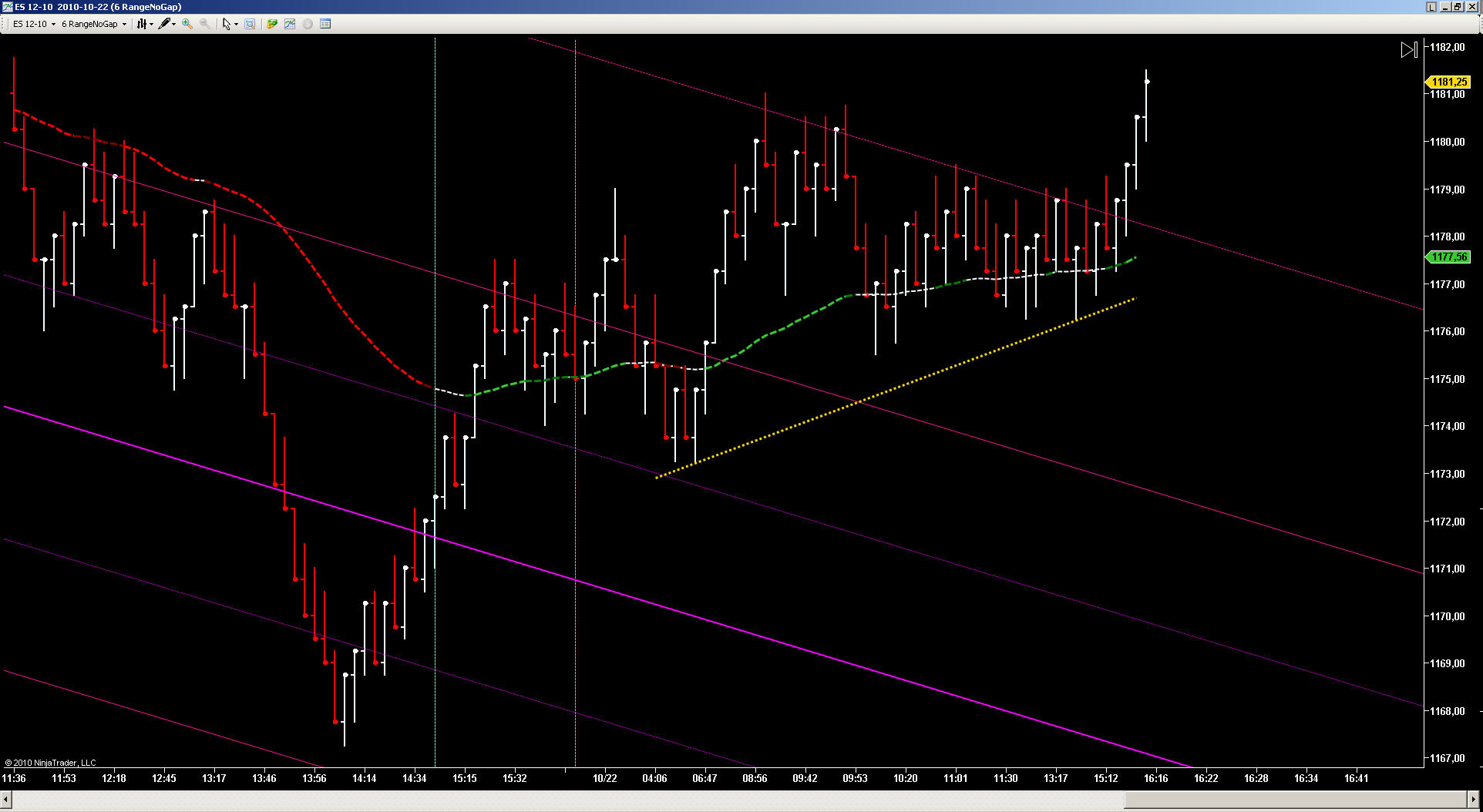Image resolution: width=1483 pixels, height=812 pixels.
Task: Click the 1167,00 price axis label
Action: pos(1448,758)
